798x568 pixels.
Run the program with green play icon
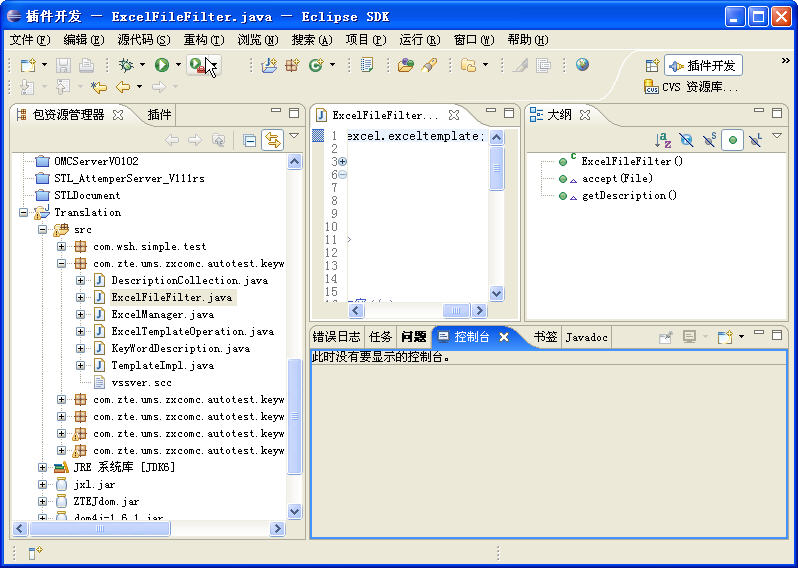tap(162, 65)
